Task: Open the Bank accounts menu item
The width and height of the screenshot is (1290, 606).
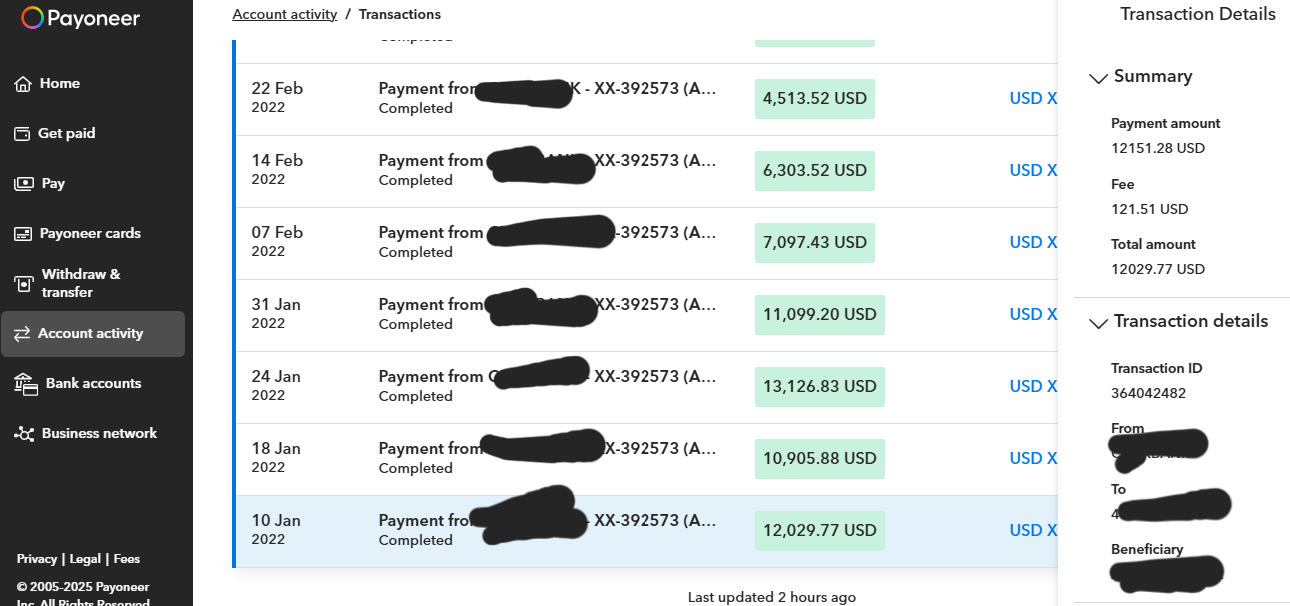Action: point(93,384)
